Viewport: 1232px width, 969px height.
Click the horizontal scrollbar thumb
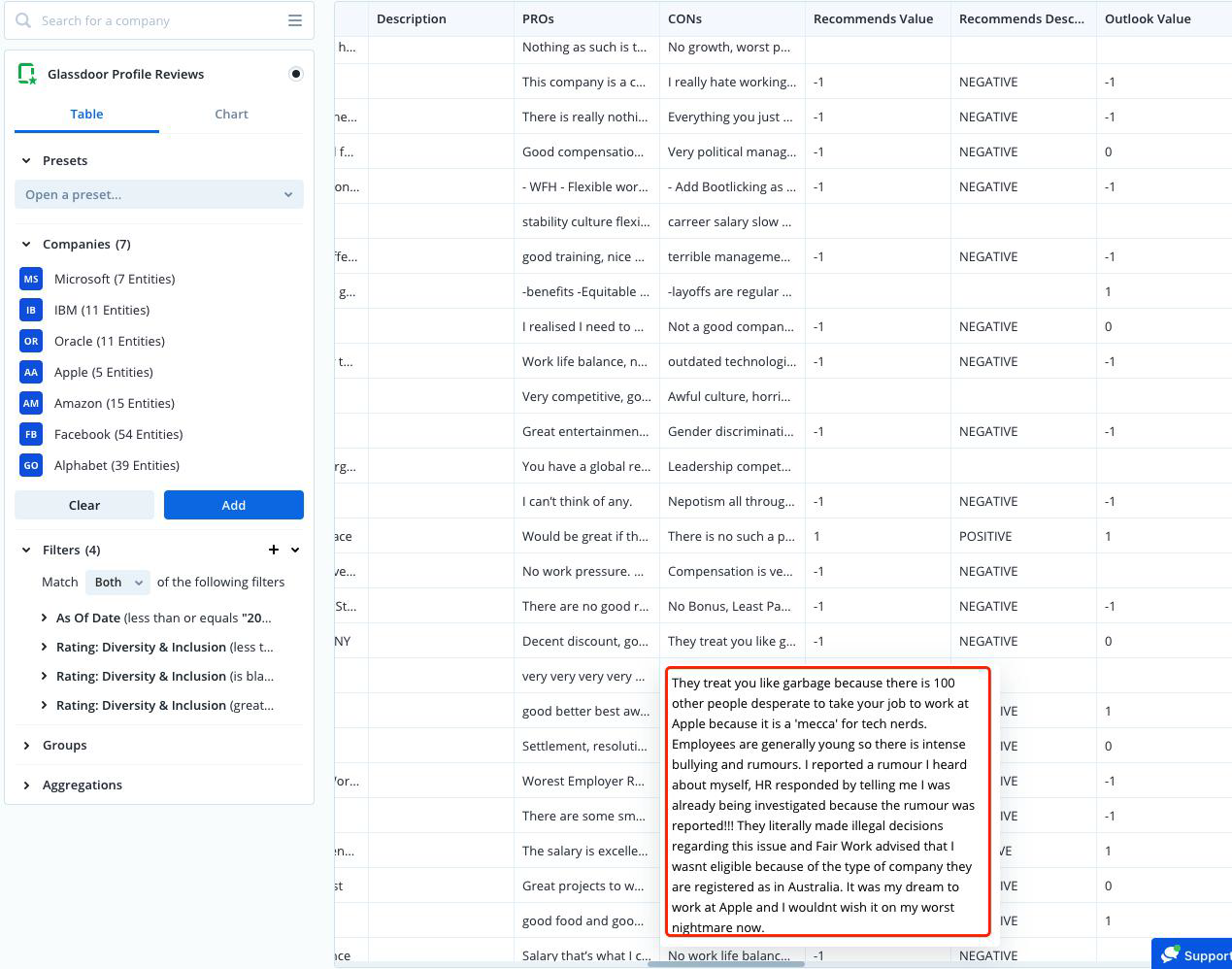[726, 963]
